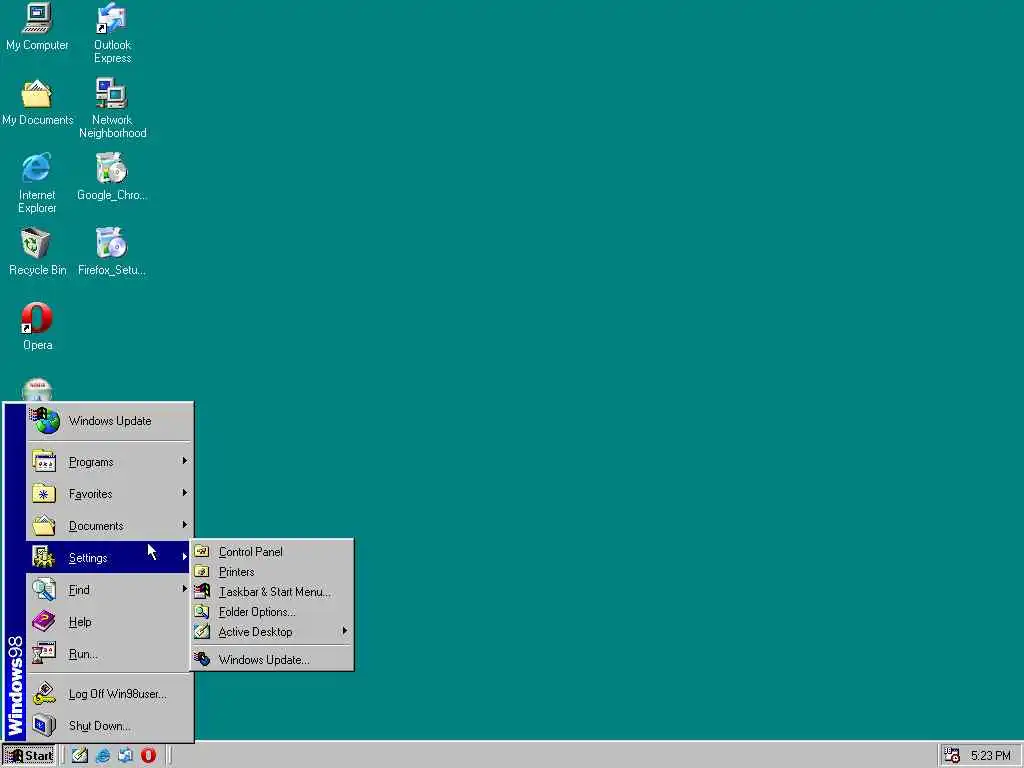This screenshot has width=1024, height=768.
Task: Click the Help book icon
Action: point(44,621)
